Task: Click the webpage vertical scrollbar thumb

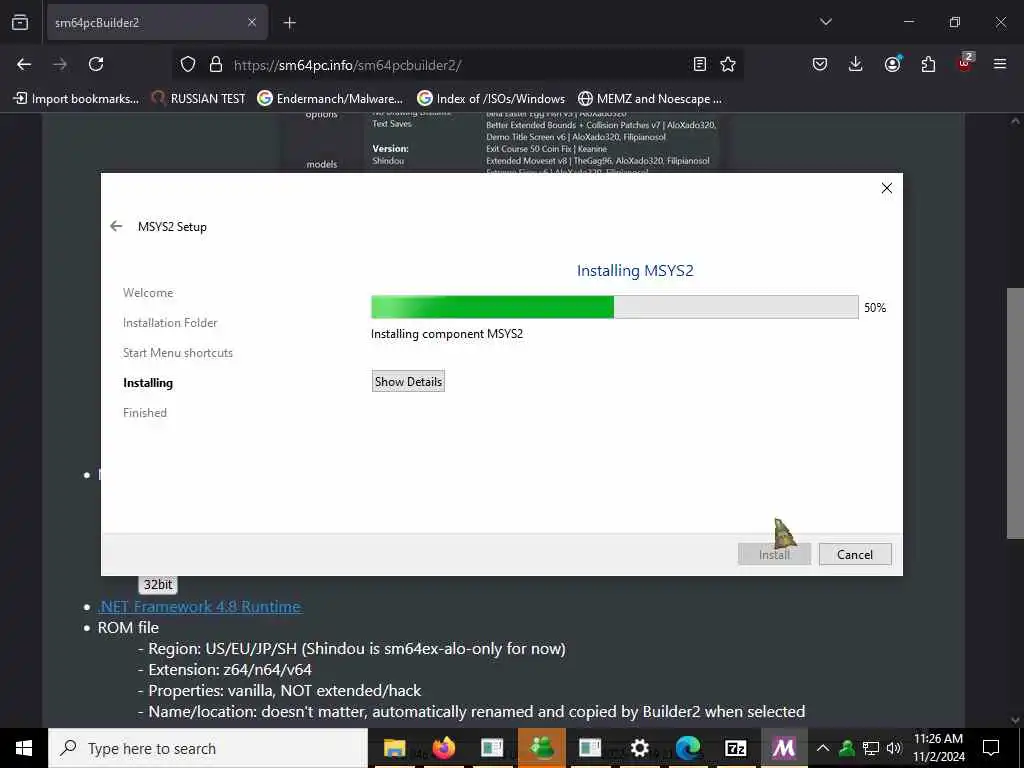Action: click(x=1015, y=413)
